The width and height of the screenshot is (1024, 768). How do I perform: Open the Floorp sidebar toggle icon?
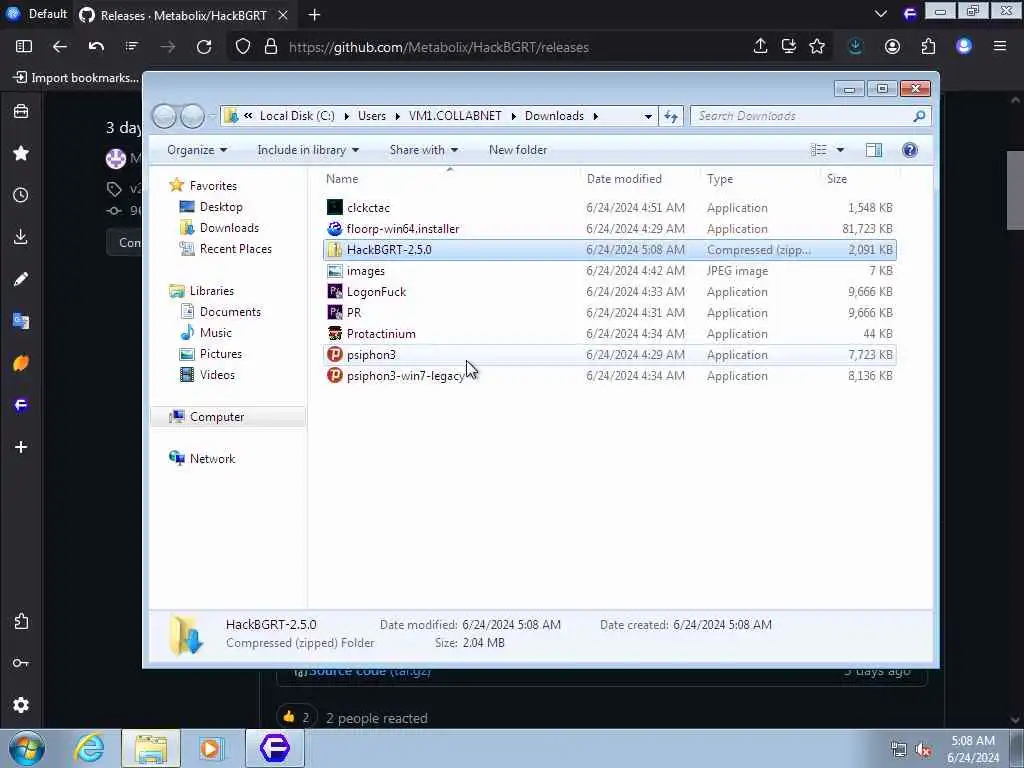24,46
